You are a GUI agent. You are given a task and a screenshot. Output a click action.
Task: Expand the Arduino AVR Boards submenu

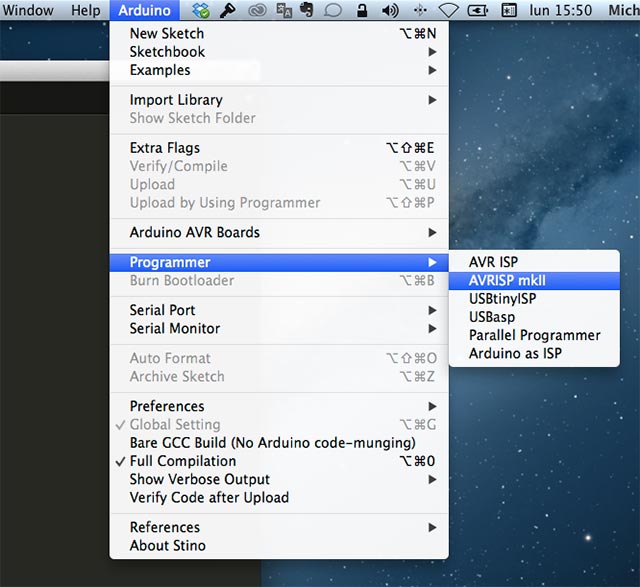[x=194, y=232]
